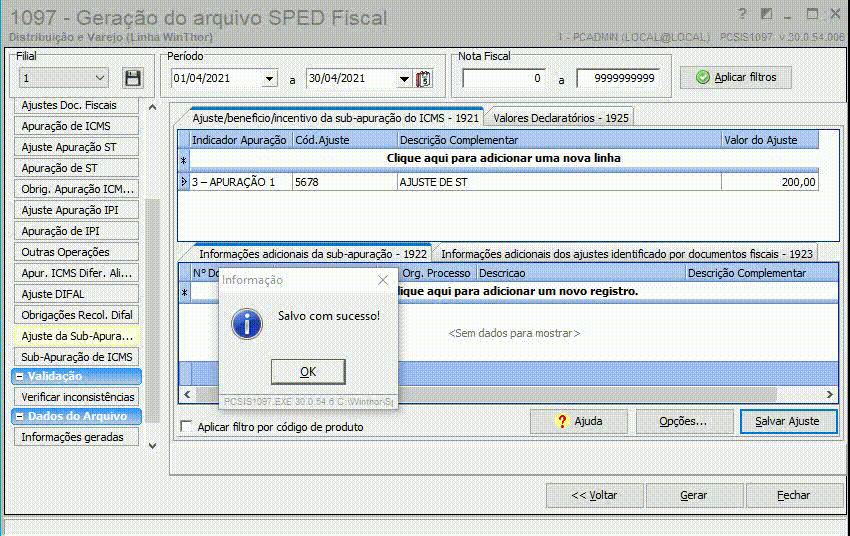This screenshot has width=850, height=536.
Task: Click OK in the Informação dialog
Action: [308, 372]
